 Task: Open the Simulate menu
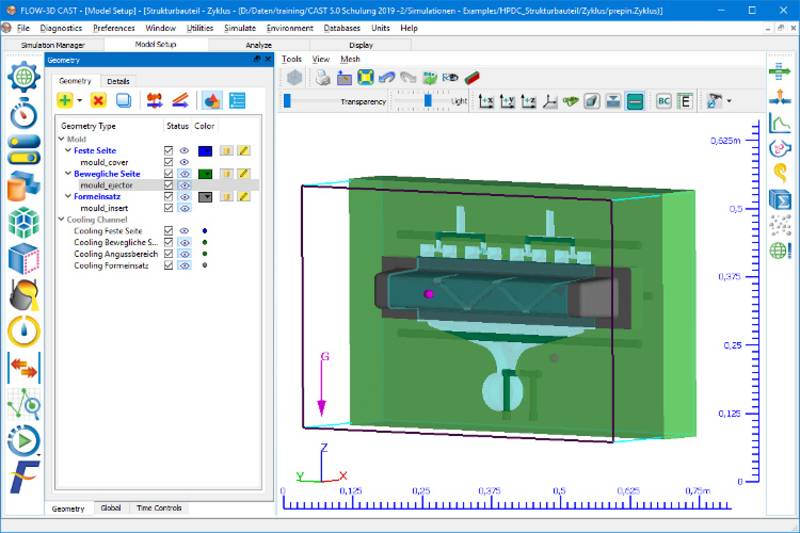point(239,28)
